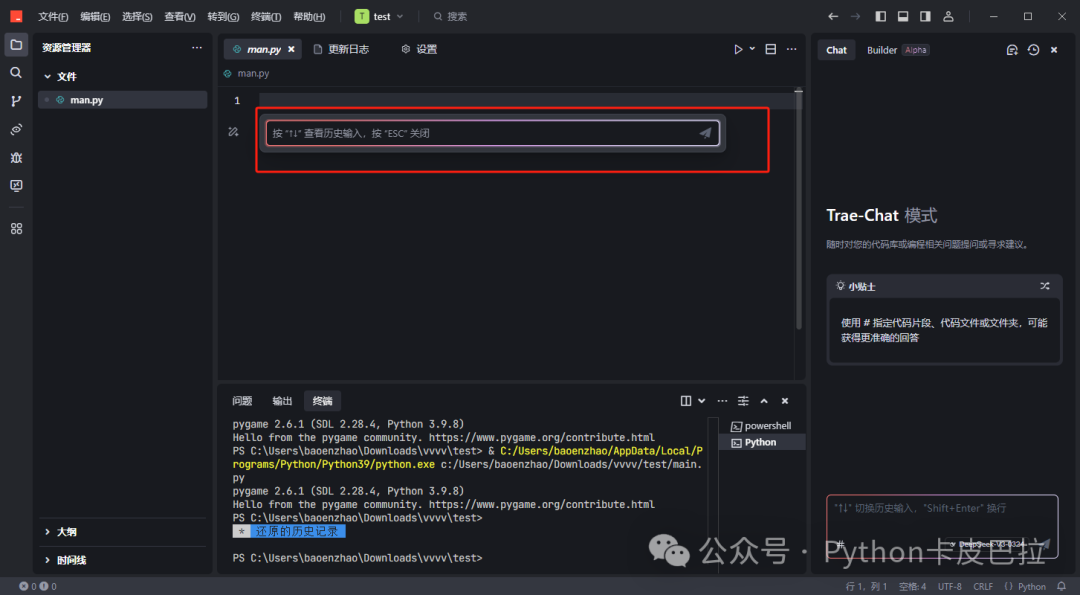Open the 帮助(H) menu
This screenshot has height=595, width=1080.
click(309, 17)
